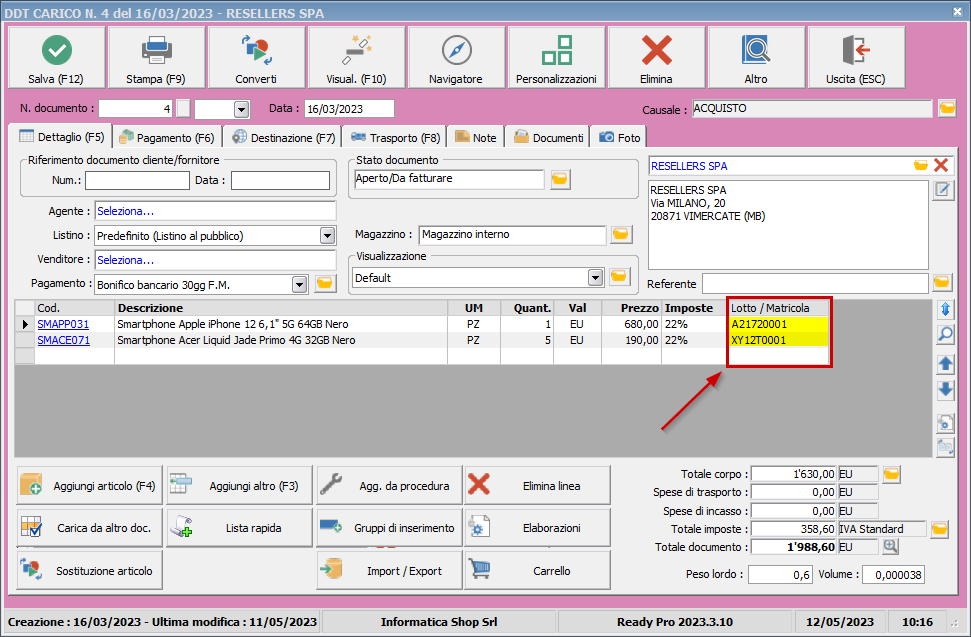Open article link SMAPP031

pyautogui.click(x=63, y=324)
